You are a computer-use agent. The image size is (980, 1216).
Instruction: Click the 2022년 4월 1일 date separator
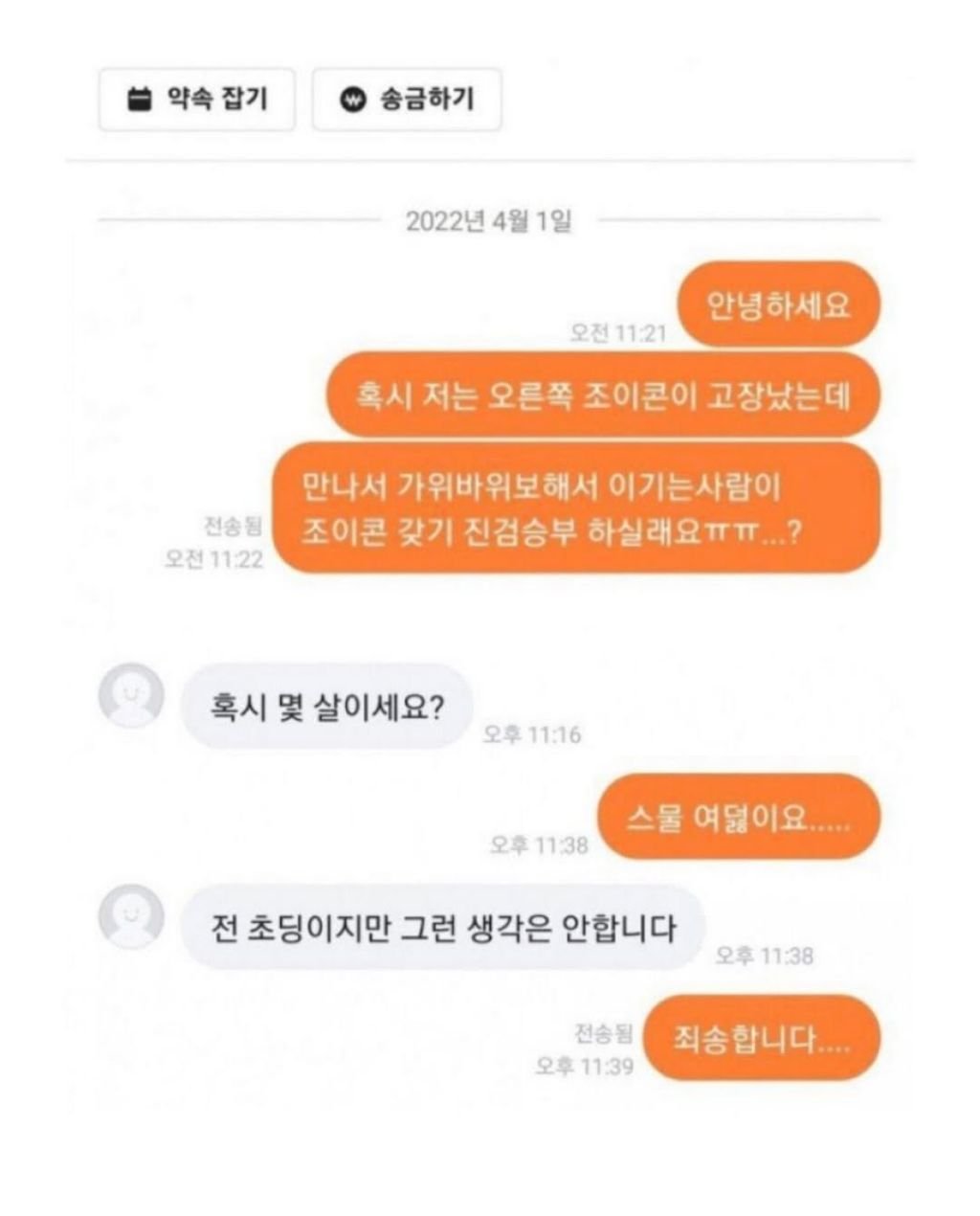[489, 221]
